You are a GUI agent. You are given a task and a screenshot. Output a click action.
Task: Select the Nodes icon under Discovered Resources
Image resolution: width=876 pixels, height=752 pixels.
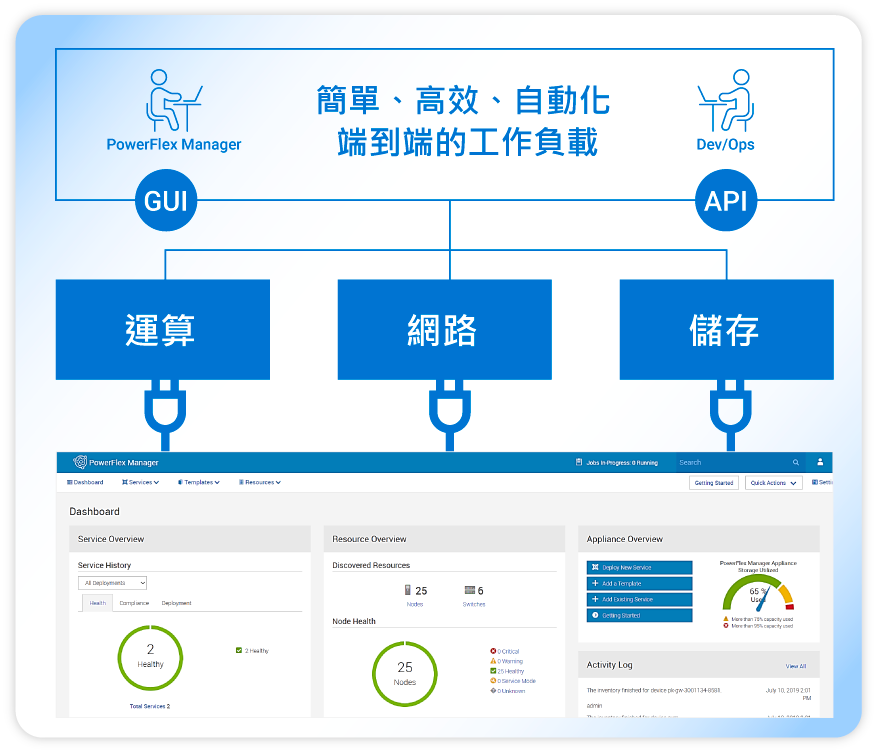pos(408,590)
